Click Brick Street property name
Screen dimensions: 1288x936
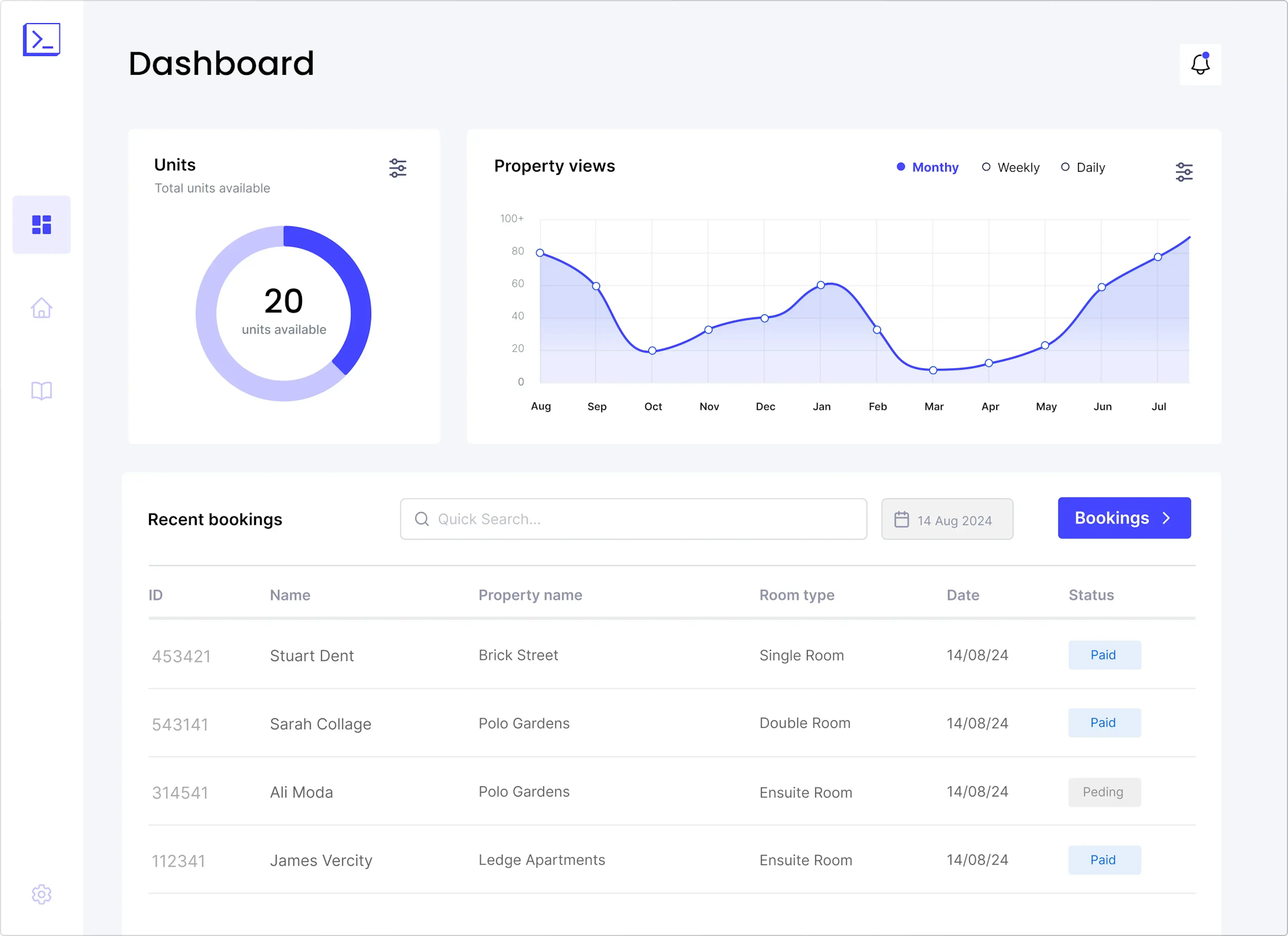518,655
